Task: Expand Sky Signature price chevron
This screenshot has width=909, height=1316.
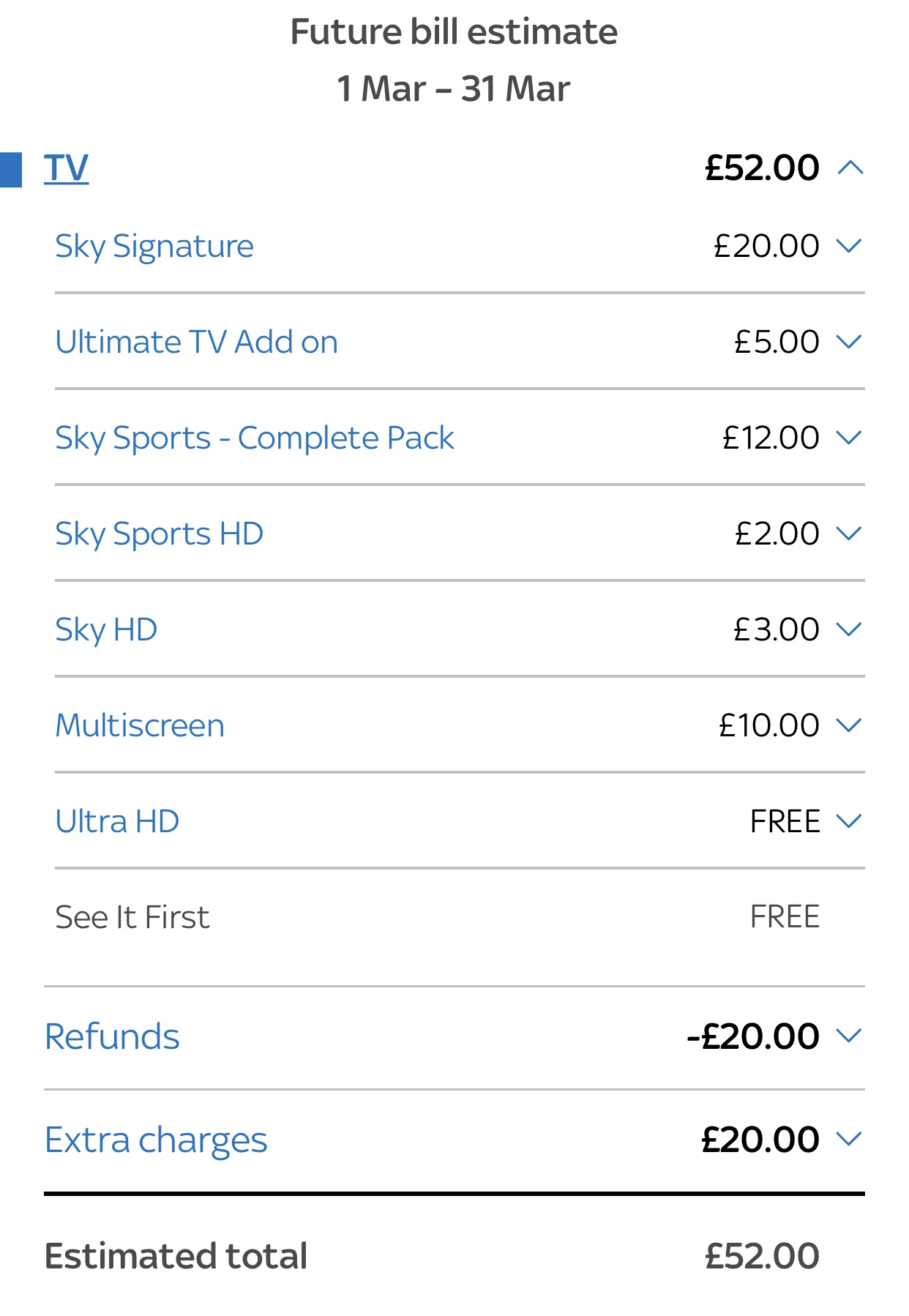Action: point(850,246)
